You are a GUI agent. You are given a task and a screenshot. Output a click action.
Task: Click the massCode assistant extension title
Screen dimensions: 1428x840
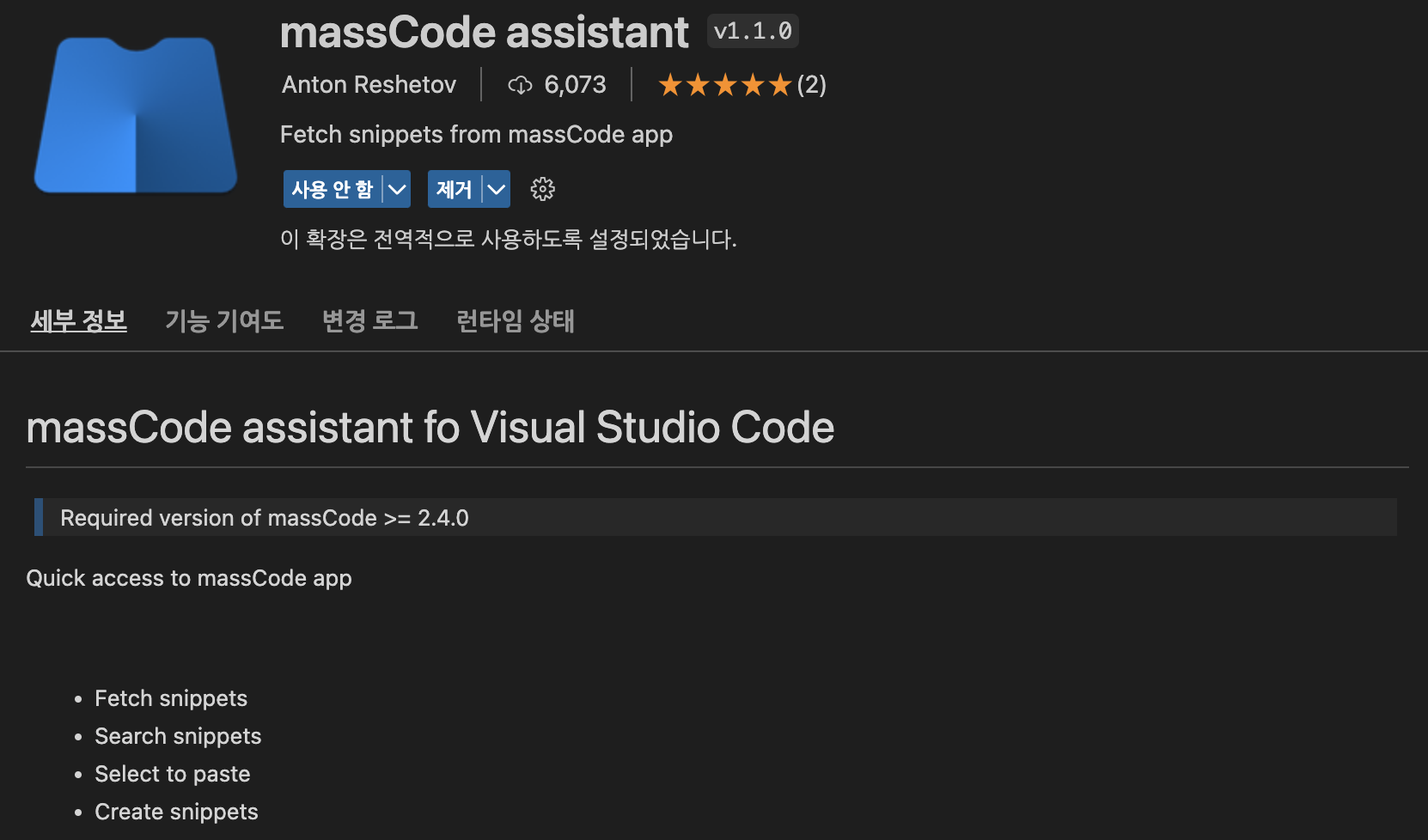pyautogui.click(x=484, y=33)
